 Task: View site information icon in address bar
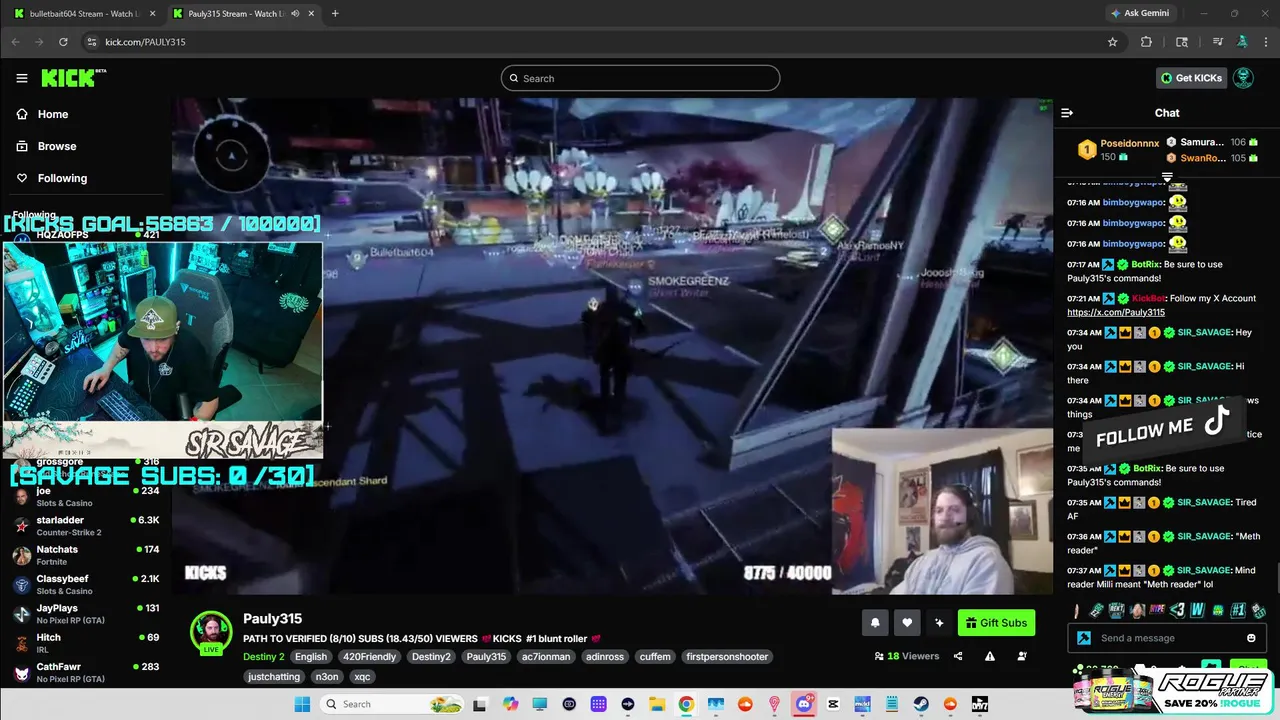tap(91, 42)
